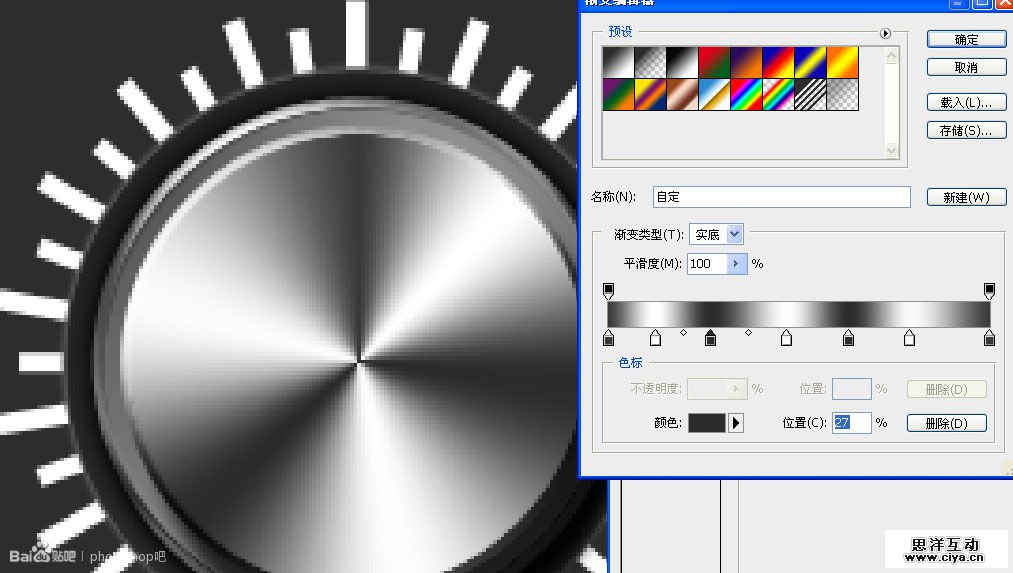Screen dimensions: 1013x573
Task: Select the right opacity stop above gradient bar
Action: [x=989, y=290]
